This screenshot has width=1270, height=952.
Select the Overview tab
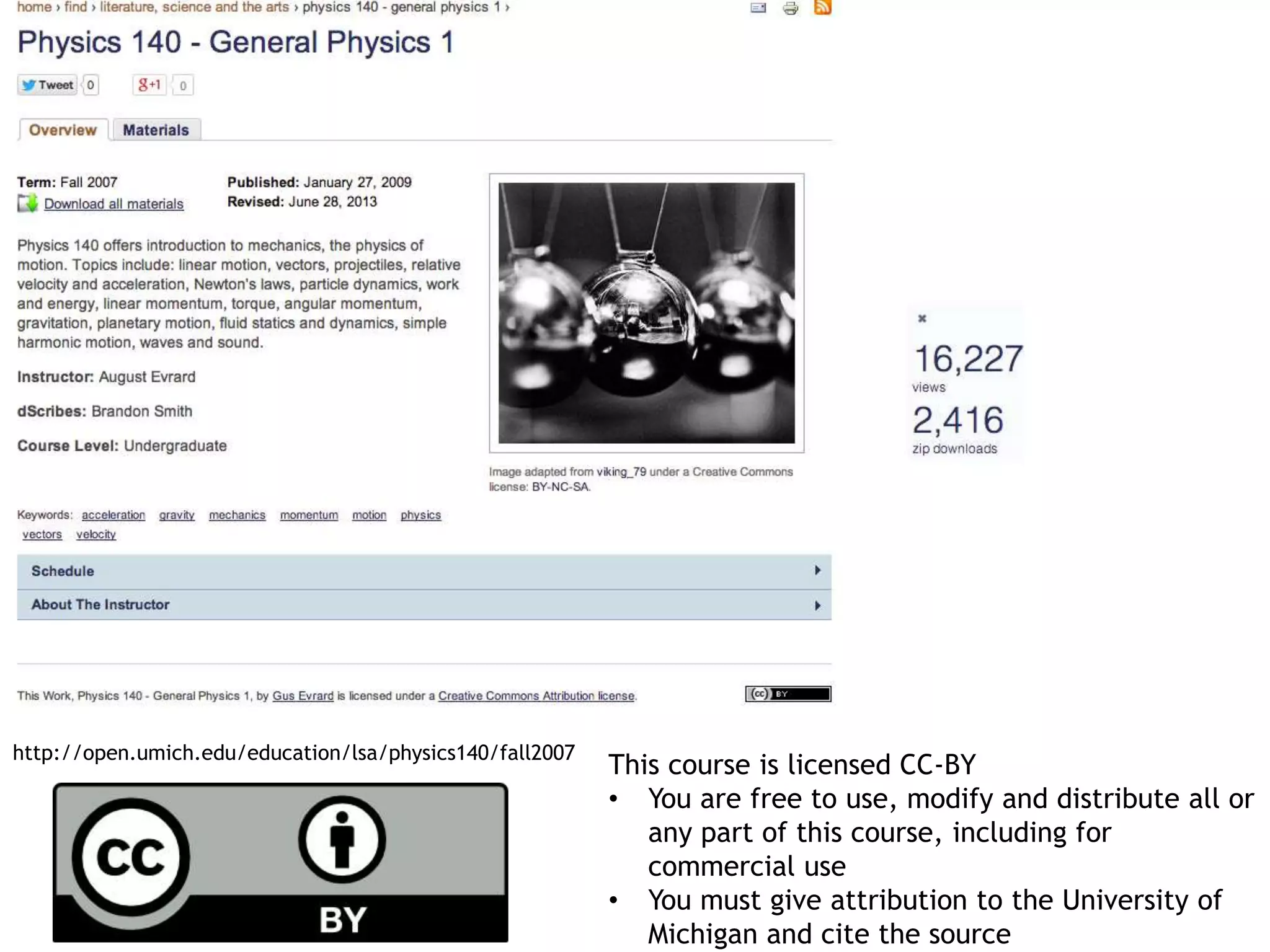click(x=63, y=130)
